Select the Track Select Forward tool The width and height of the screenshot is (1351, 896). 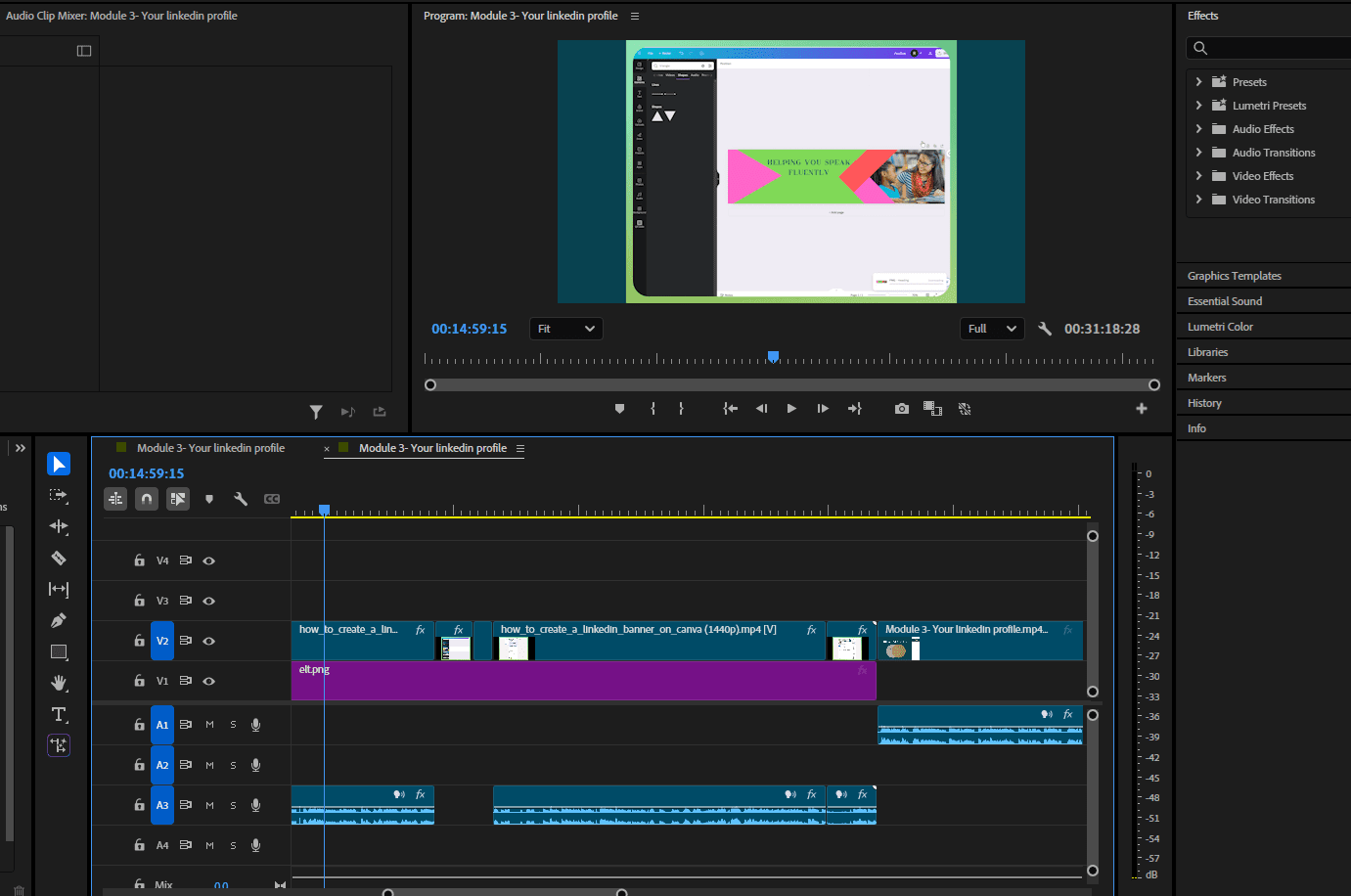click(x=59, y=495)
